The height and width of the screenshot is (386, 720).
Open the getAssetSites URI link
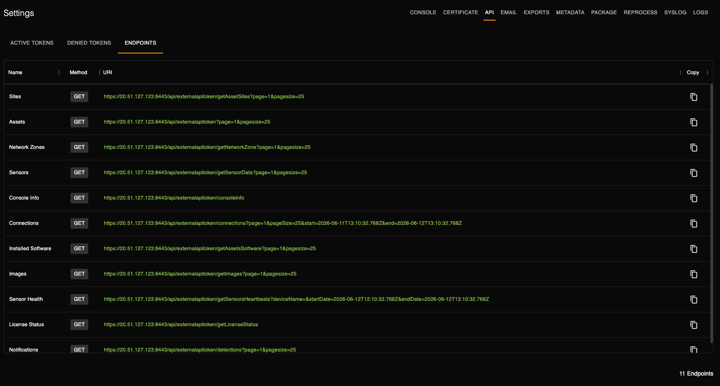tap(204, 96)
